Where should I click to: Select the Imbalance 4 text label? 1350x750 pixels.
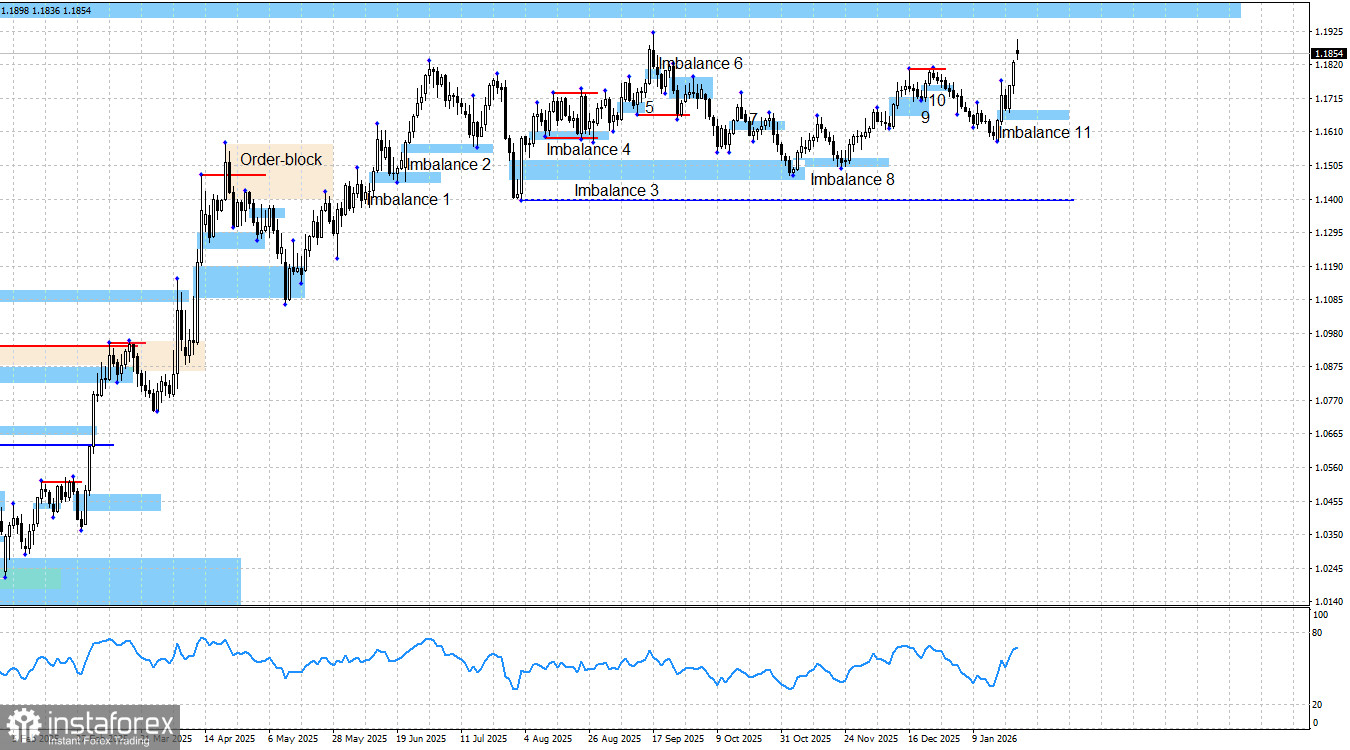click(588, 149)
